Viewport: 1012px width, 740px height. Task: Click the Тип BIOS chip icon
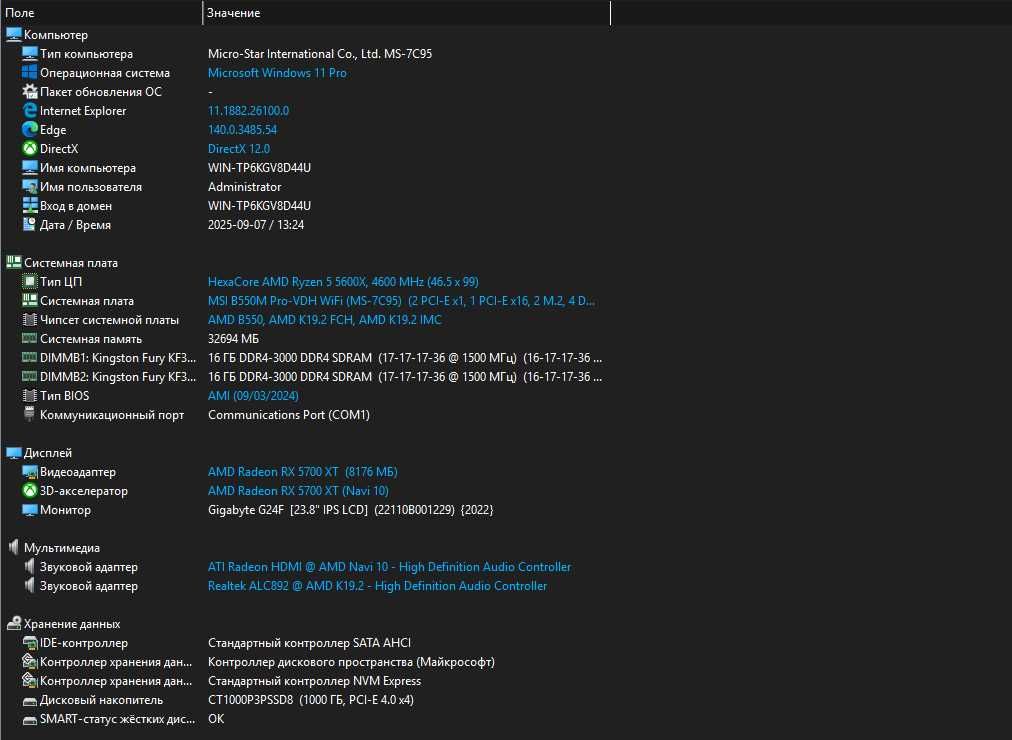[30, 395]
